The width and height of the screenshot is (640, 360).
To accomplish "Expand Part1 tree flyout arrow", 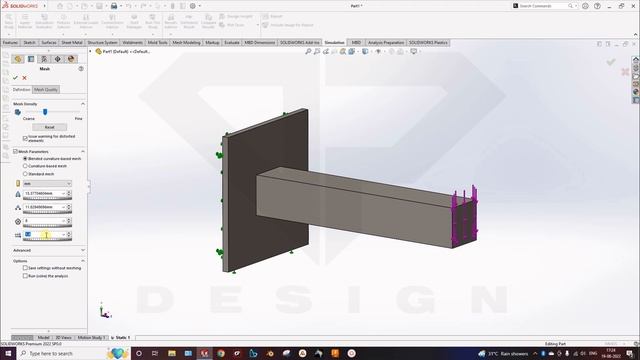I will pos(91,51).
